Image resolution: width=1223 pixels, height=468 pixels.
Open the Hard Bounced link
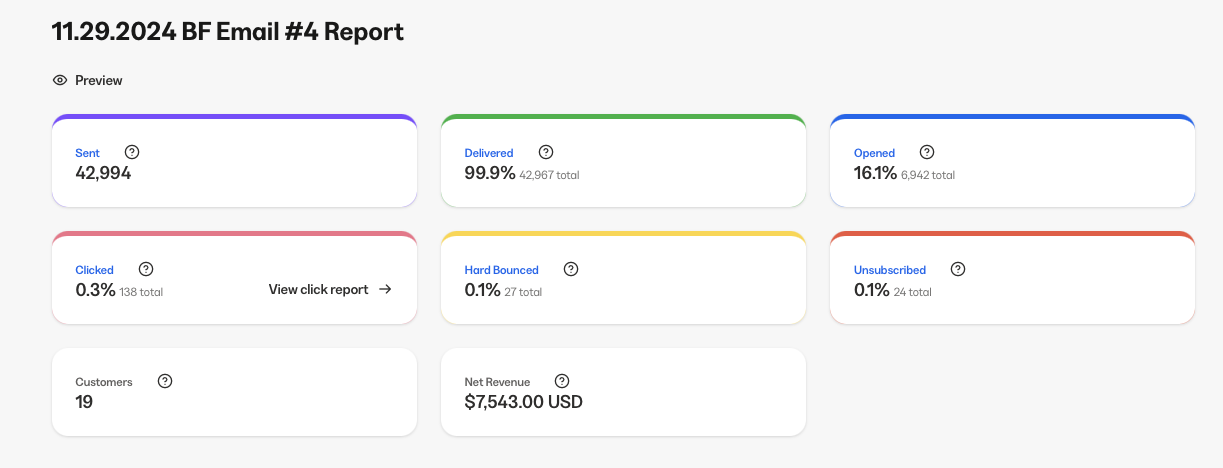point(502,270)
